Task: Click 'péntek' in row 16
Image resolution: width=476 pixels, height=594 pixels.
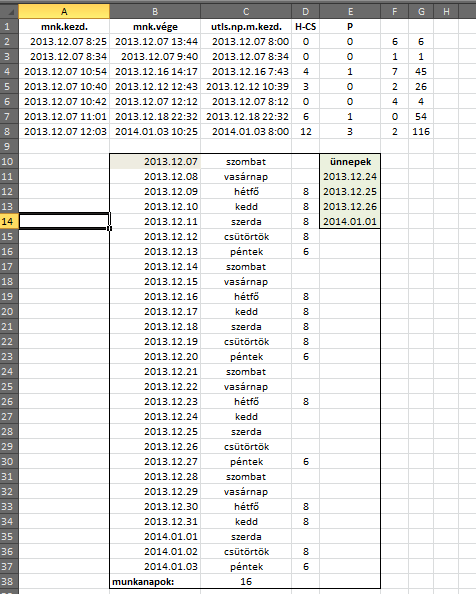Action: pyautogui.click(x=246, y=252)
